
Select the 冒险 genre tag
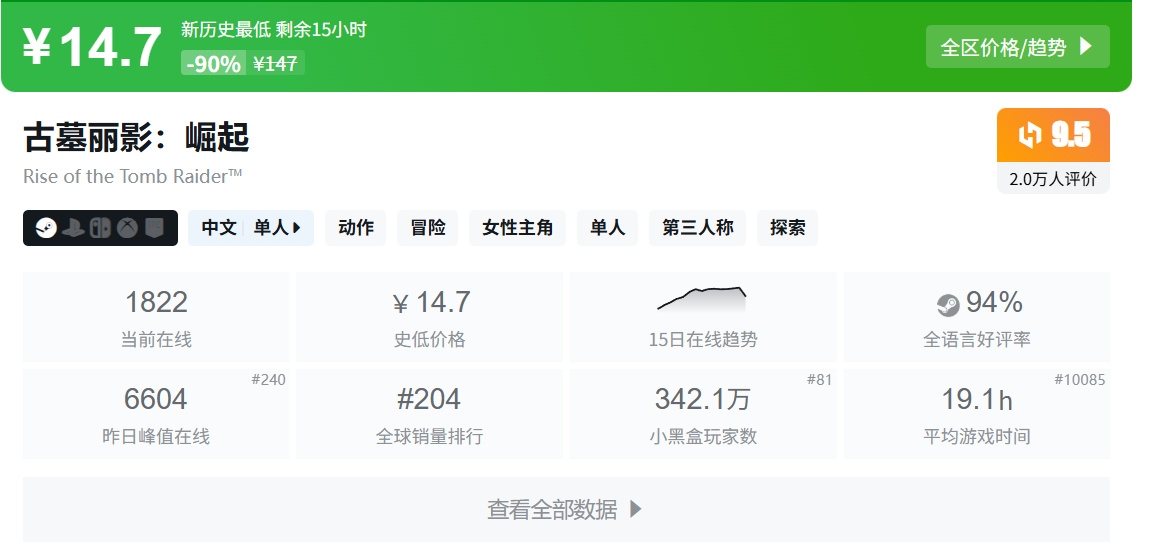(428, 228)
